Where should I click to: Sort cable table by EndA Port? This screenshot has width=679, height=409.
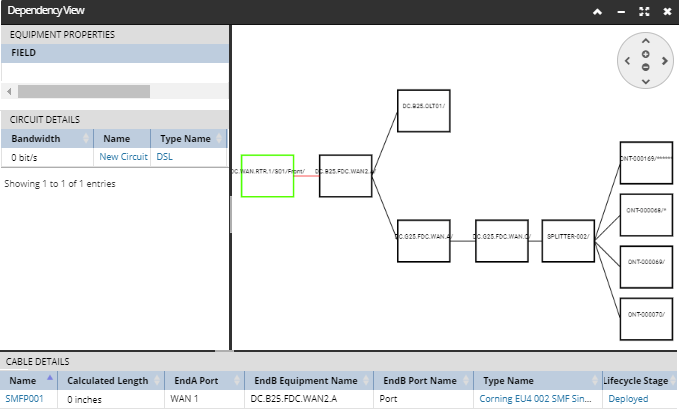(204, 380)
